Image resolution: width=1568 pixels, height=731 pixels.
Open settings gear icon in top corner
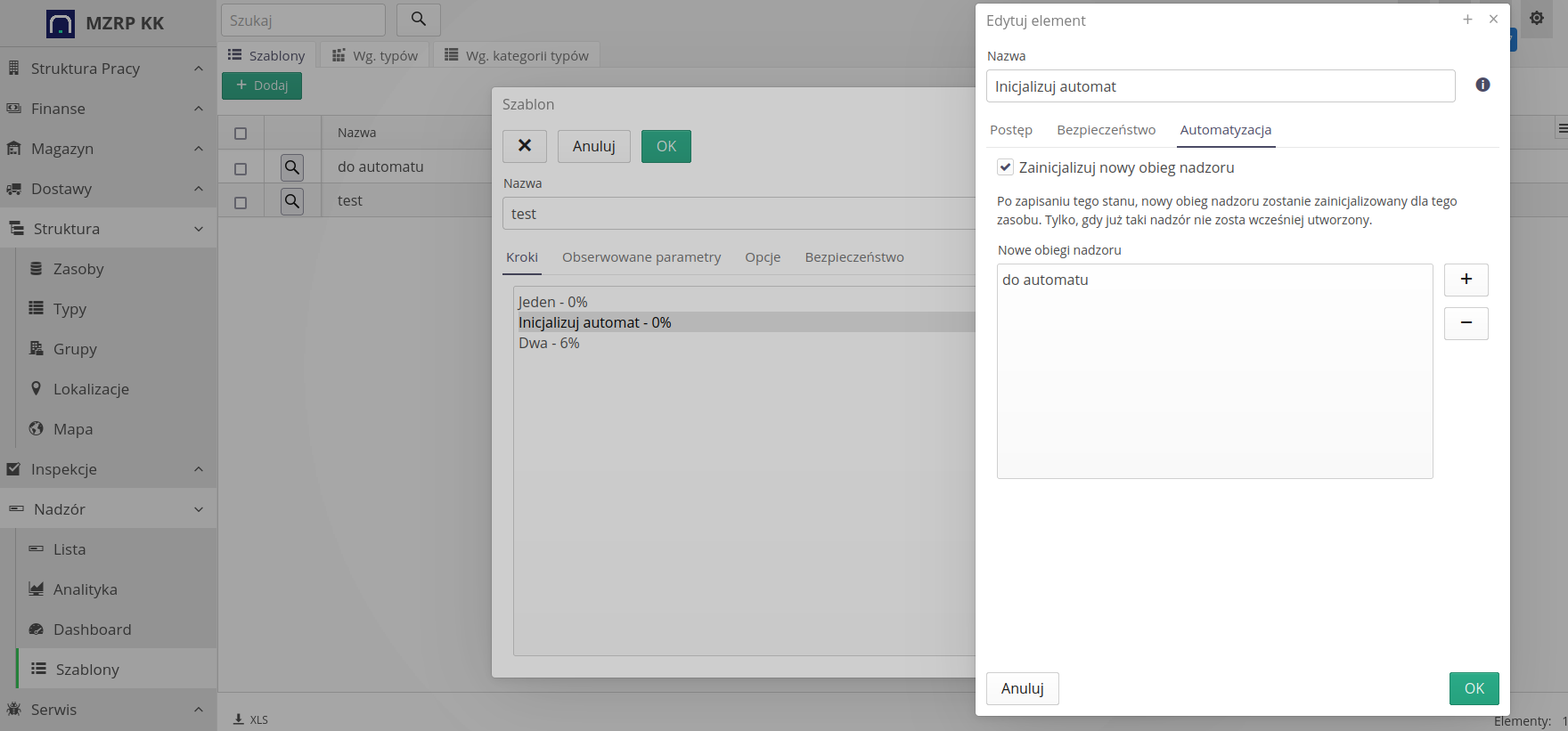pyautogui.click(x=1536, y=18)
